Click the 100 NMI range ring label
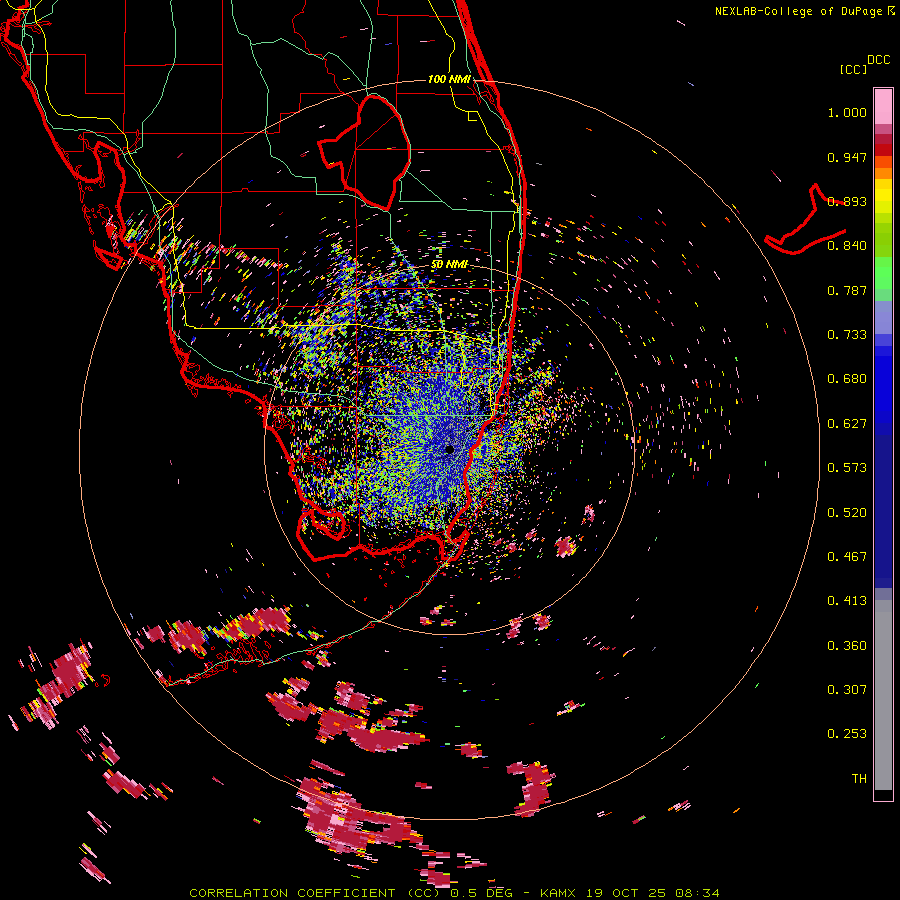The image size is (900, 900). [449, 79]
